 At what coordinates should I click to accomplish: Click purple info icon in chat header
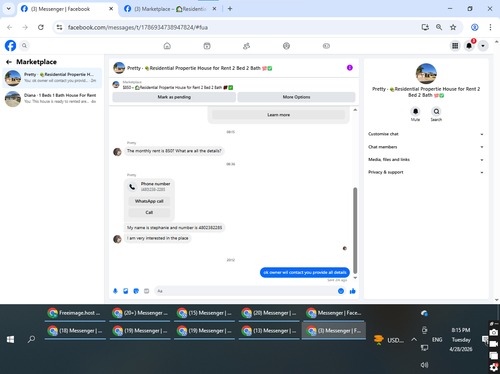click(x=350, y=68)
